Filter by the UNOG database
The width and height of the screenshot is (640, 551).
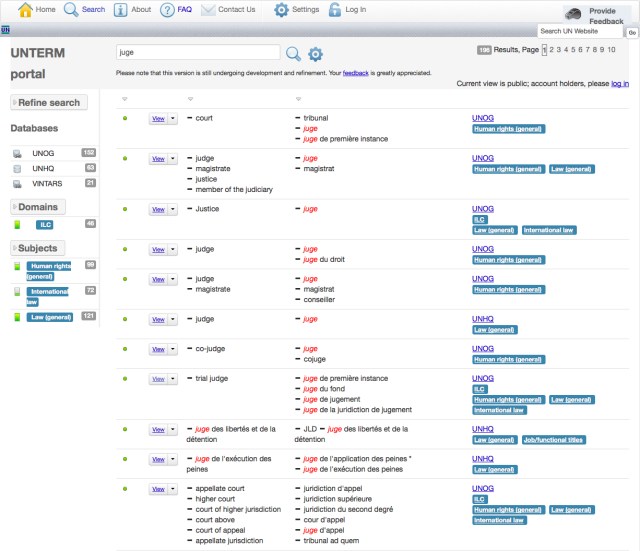tap(43, 153)
